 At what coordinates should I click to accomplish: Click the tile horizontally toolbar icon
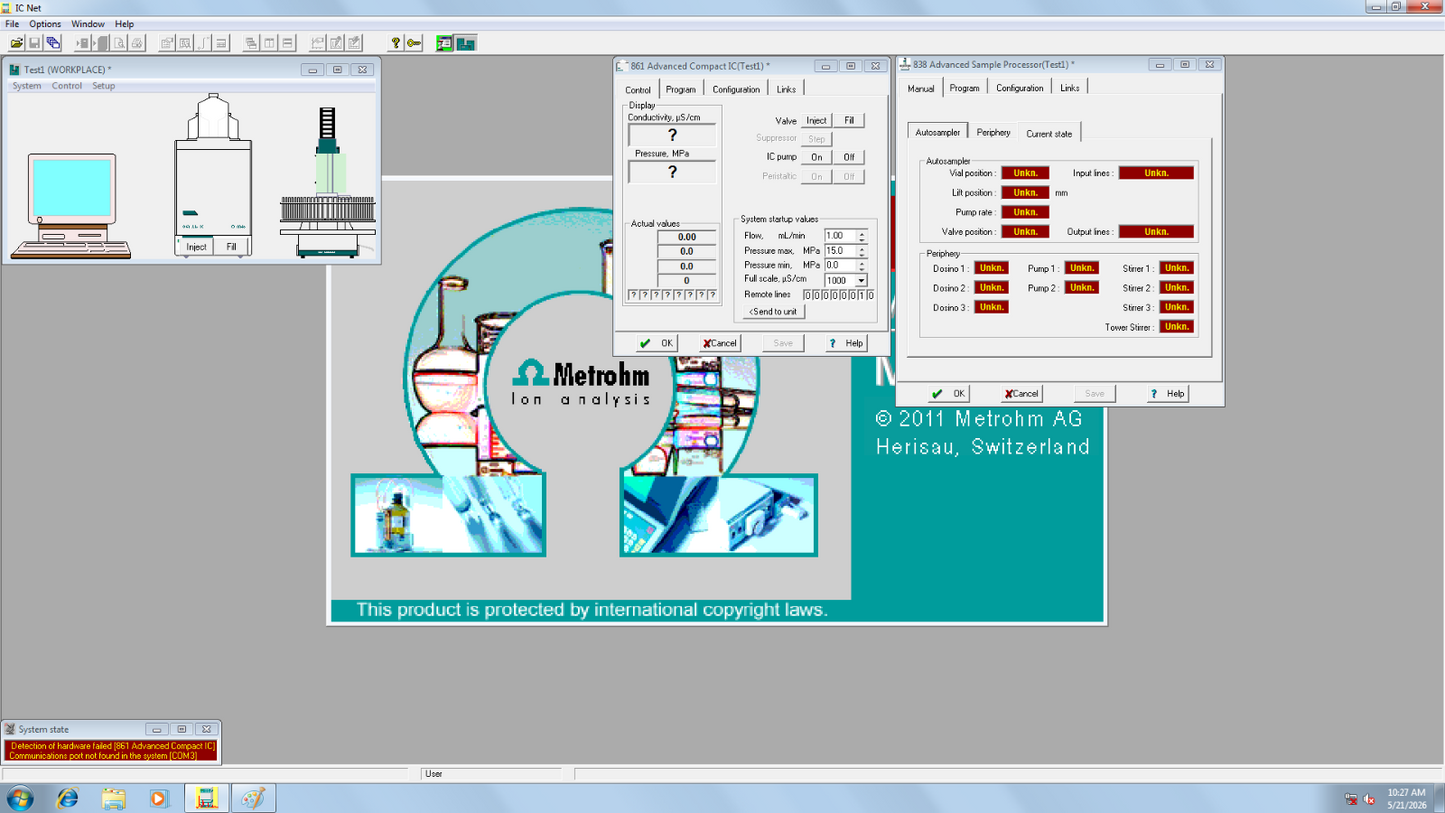(x=287, y=43)
